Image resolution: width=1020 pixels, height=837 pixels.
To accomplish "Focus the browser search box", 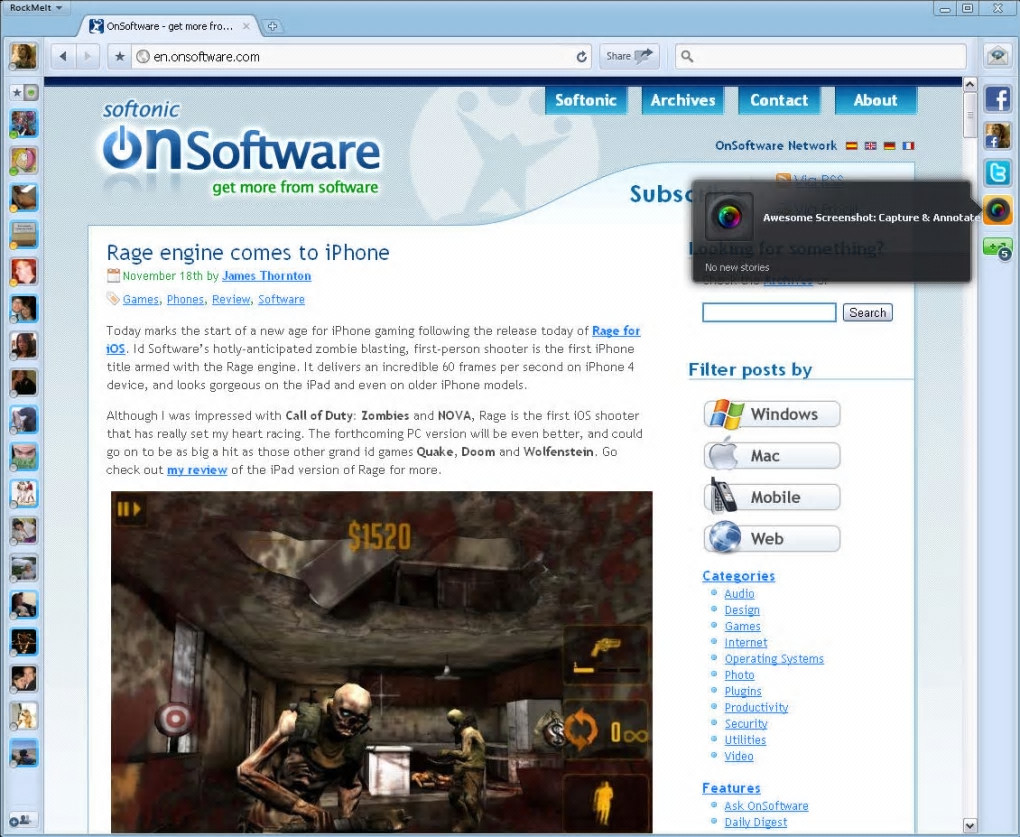I will coord(821,57).
